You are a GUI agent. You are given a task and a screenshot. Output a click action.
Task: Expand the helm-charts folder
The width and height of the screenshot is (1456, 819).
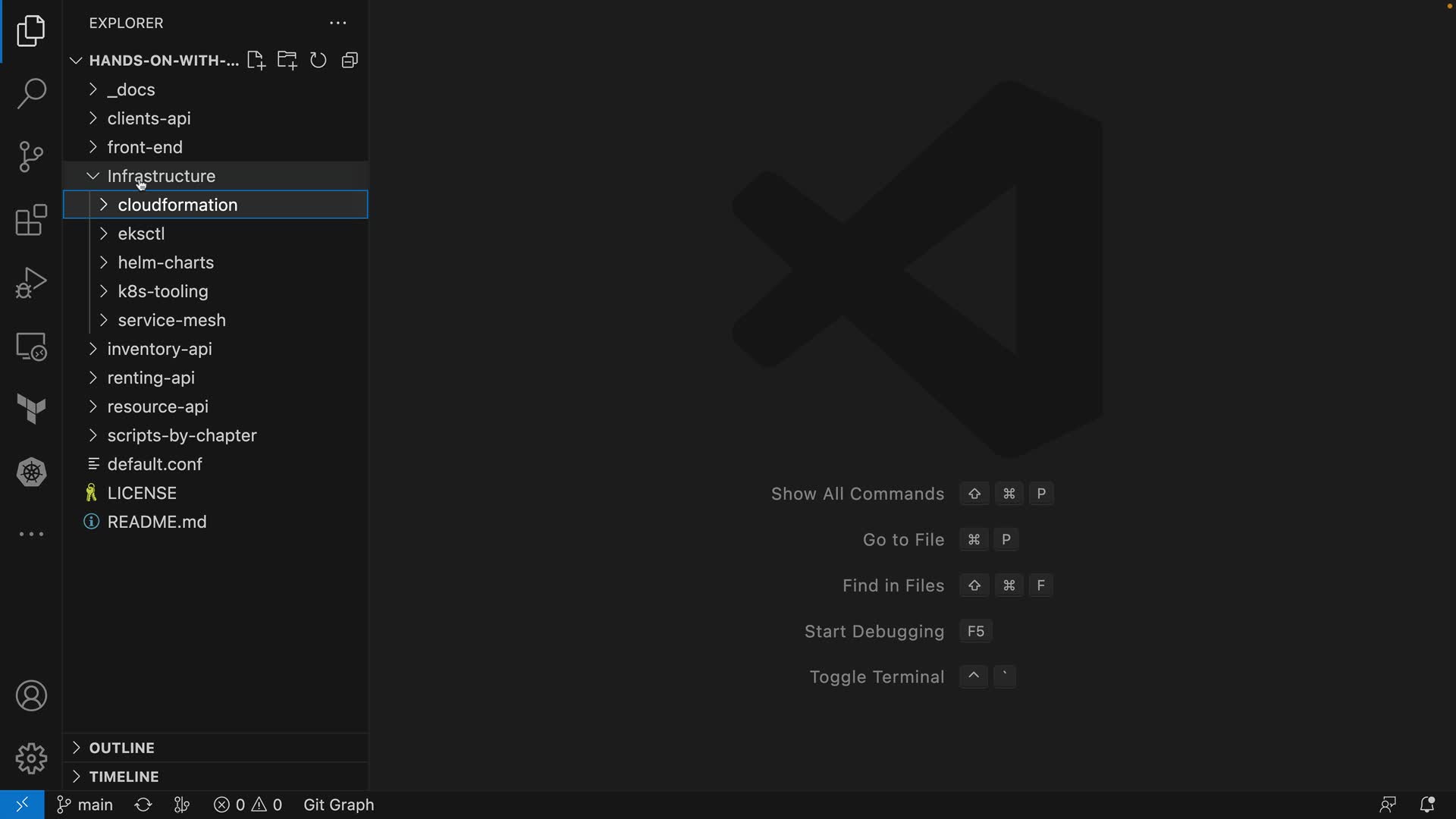[x=165, y=262]
